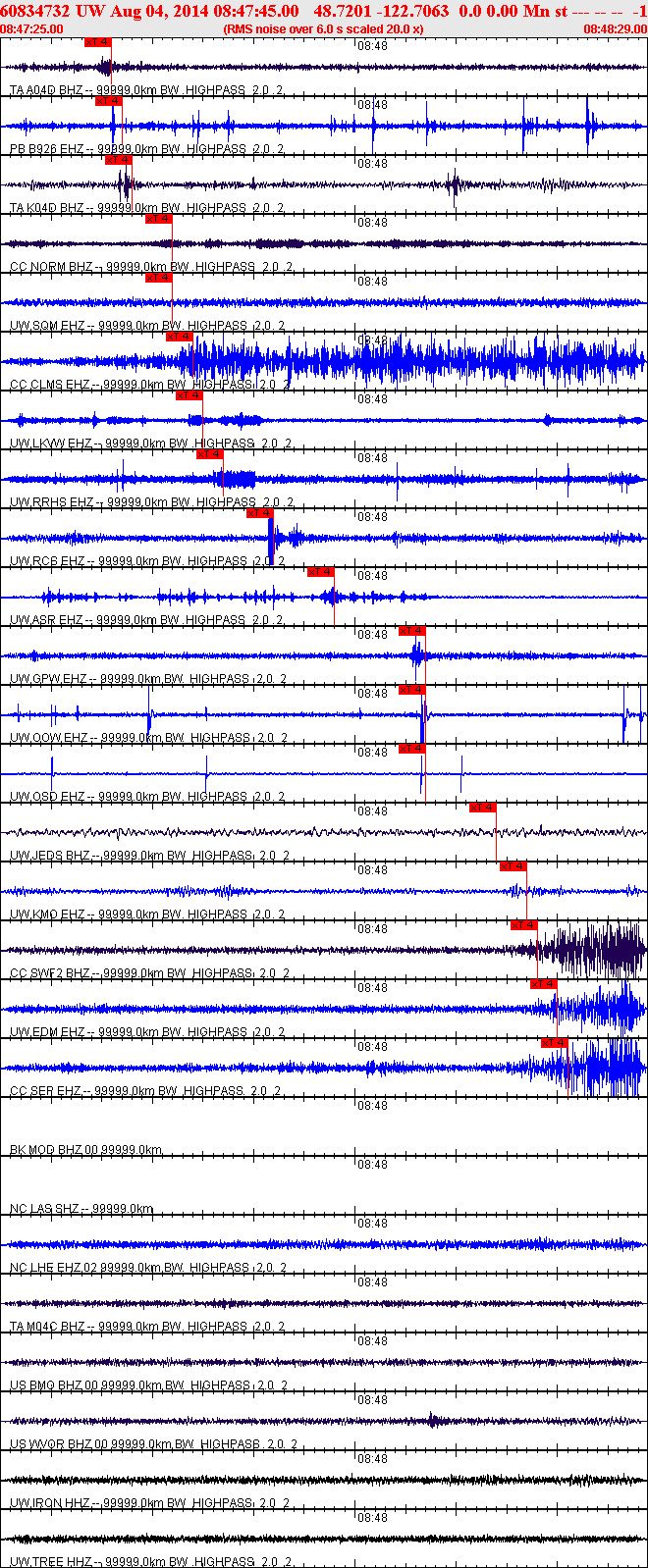648x1568 pixels.
Task: Click the red pick flag on UW.RCB trace
Action: [x=260, y=513]
